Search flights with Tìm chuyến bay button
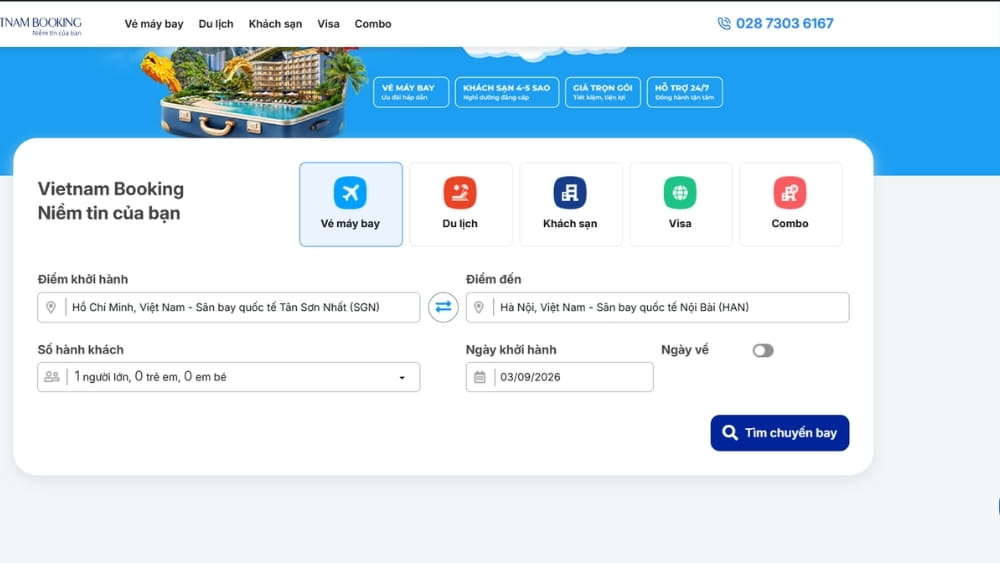1000x563 pixels. (779, 433)
